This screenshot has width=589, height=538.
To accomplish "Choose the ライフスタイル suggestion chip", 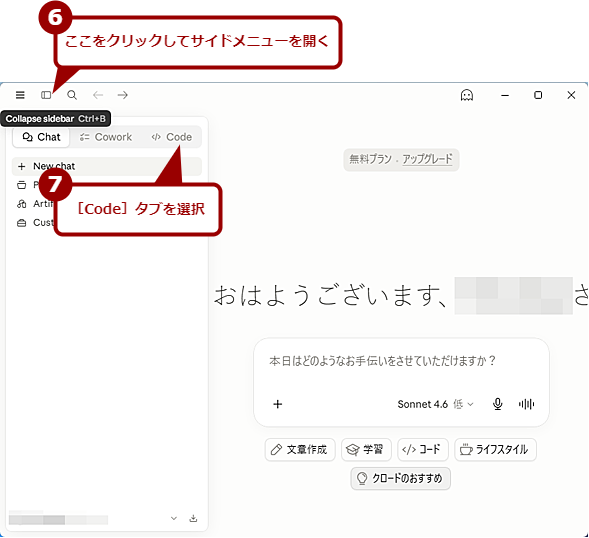I will [x=495, y=449].
